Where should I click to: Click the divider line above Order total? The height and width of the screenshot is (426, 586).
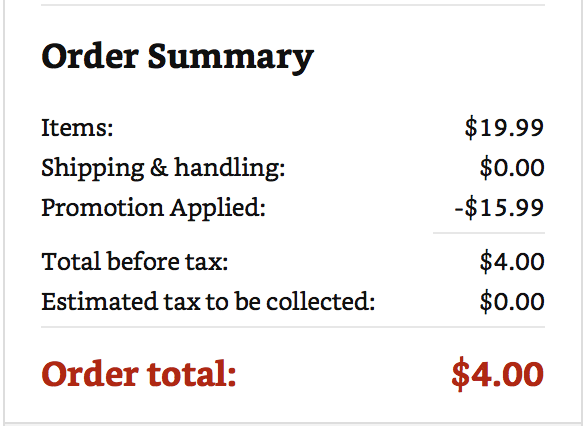click(293, 327)
